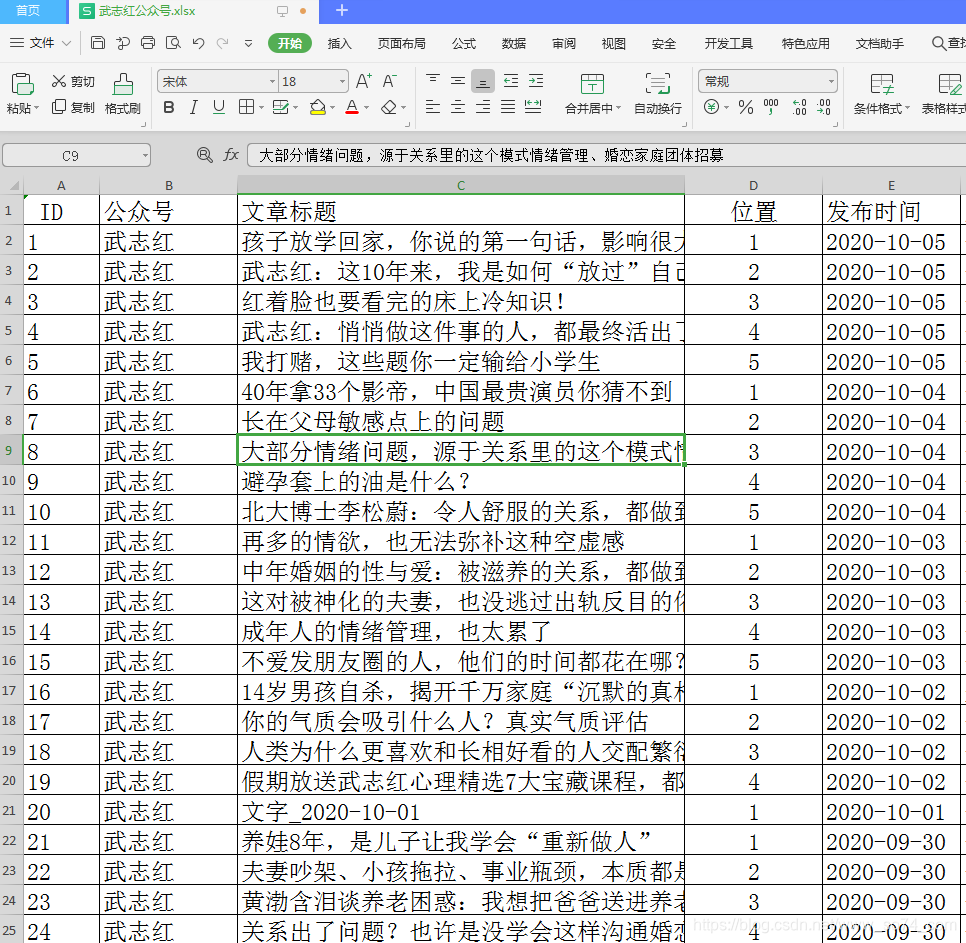Decrease decimal places icon
Image resolution: width=966 pixels, height=943 pixels.
click(824, 107)
